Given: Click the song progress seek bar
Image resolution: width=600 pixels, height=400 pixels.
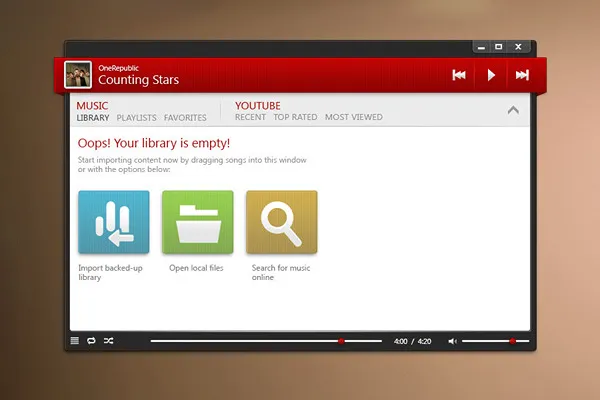Looking at the screenshot, I should [x=265, y=341].
